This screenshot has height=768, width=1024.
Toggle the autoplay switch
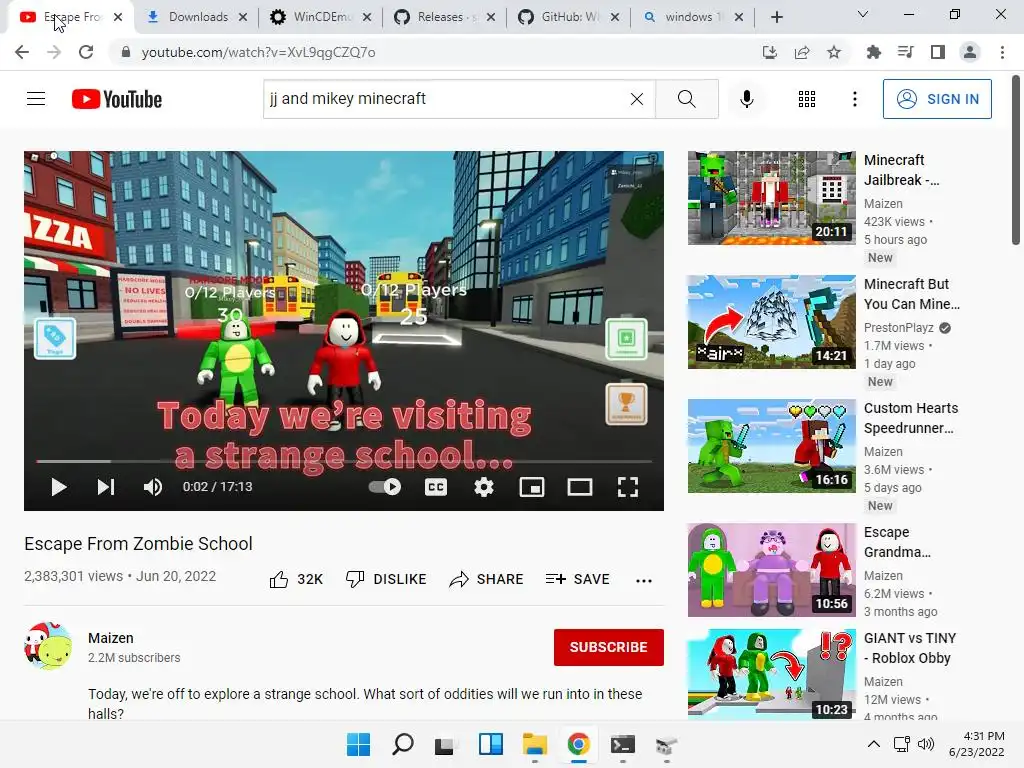(385, 487)
